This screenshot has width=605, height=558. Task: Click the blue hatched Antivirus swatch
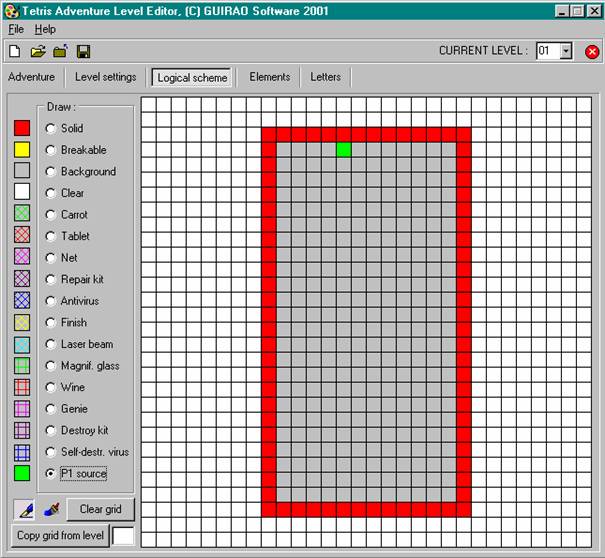[x=22, y=300]
